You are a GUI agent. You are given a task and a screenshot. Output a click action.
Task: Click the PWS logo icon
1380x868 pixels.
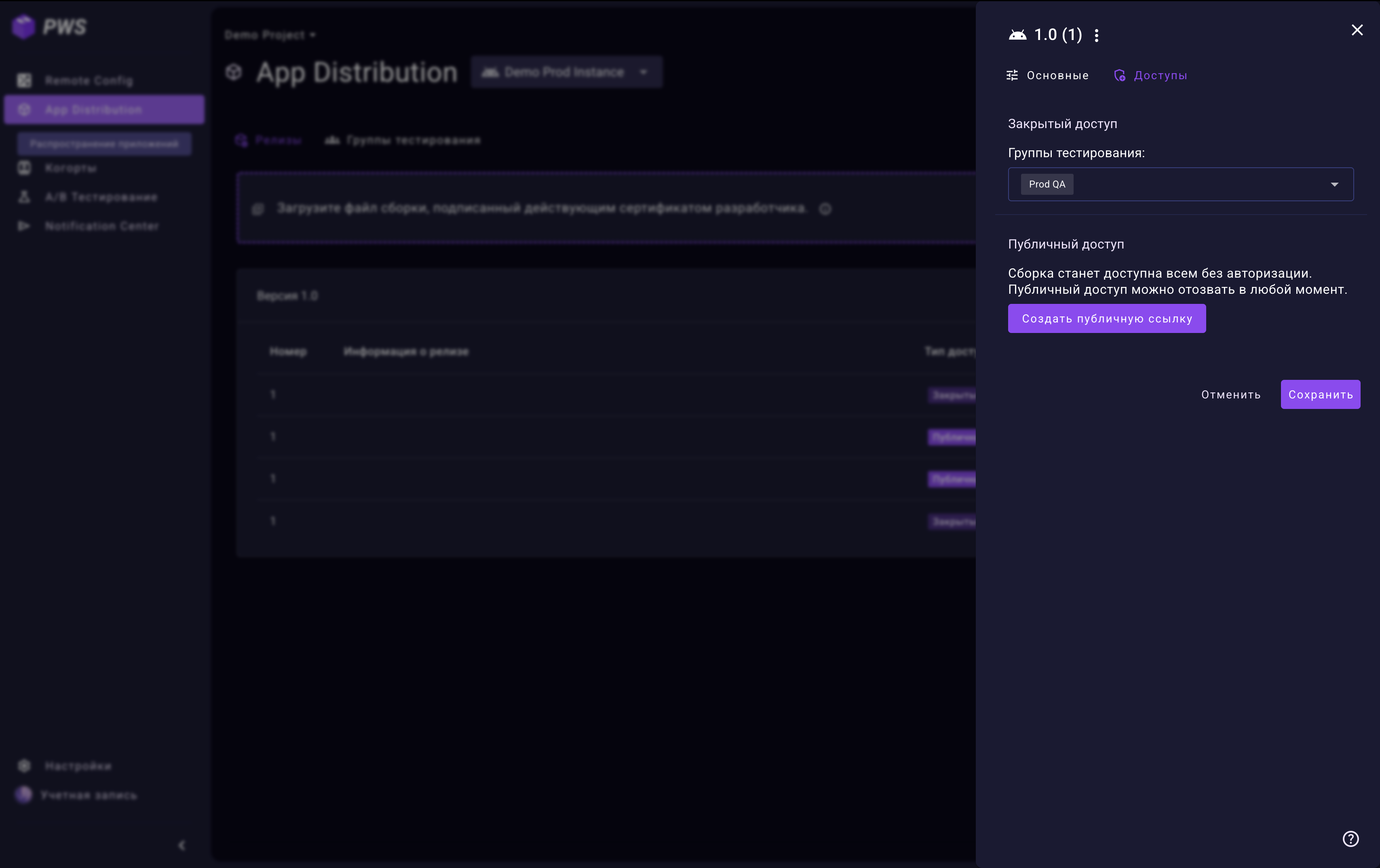(x=24, y=27)
